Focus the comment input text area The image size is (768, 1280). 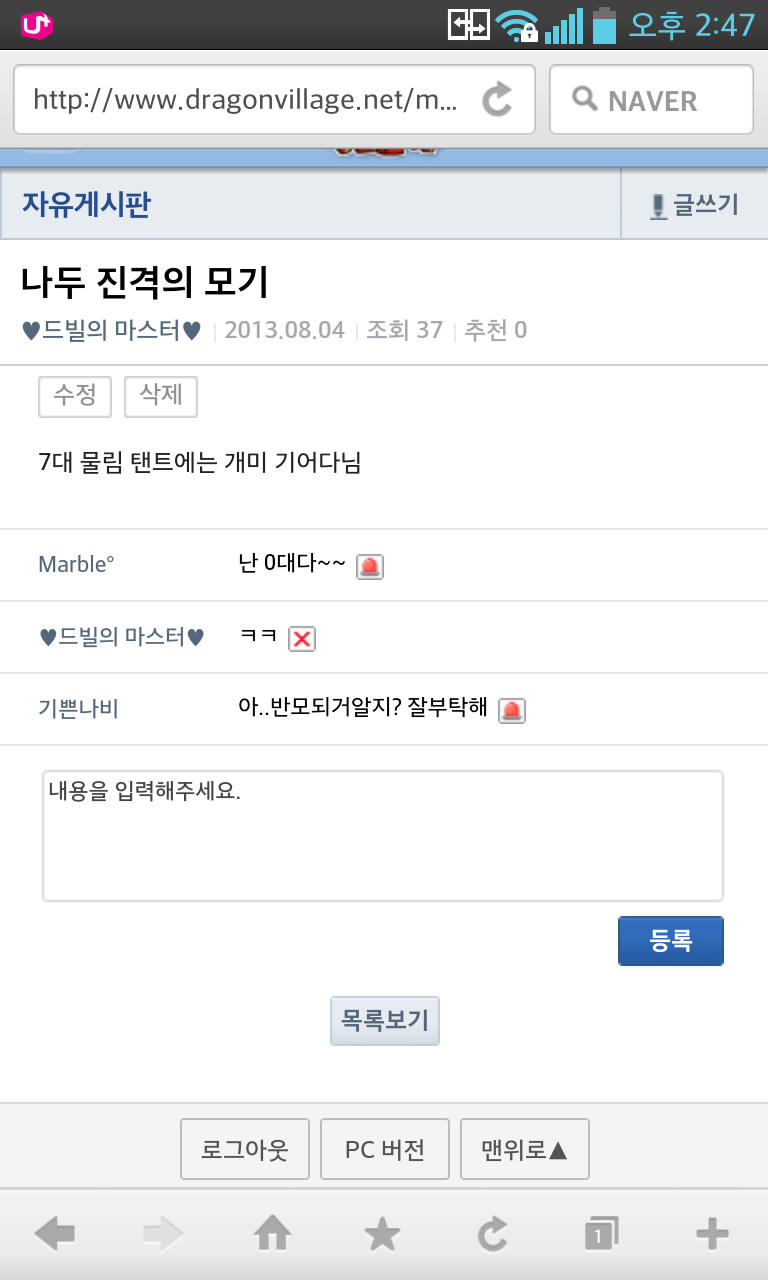tap(383, 836)
